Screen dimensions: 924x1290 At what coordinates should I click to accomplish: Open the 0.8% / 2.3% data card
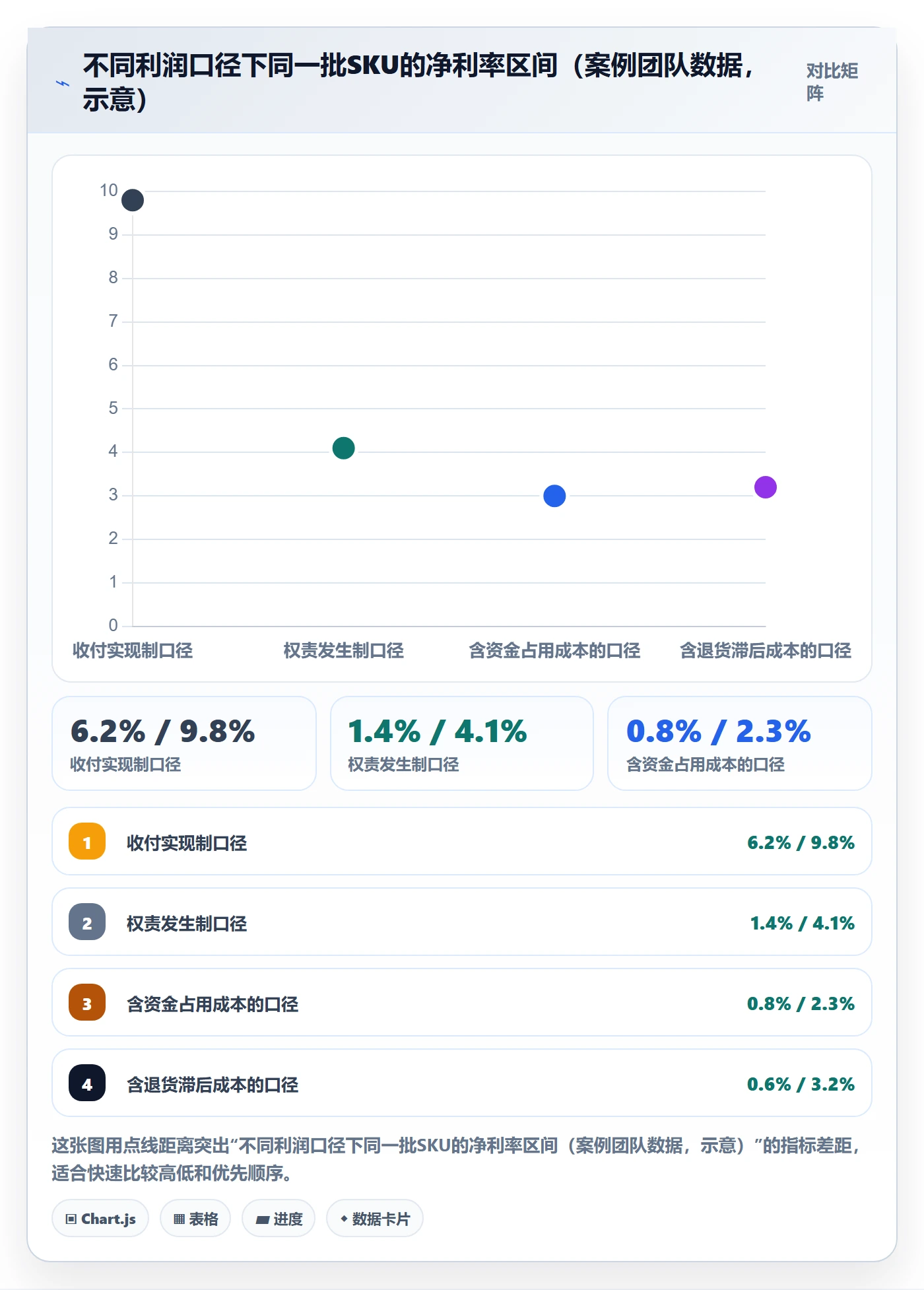pos(740,743)
